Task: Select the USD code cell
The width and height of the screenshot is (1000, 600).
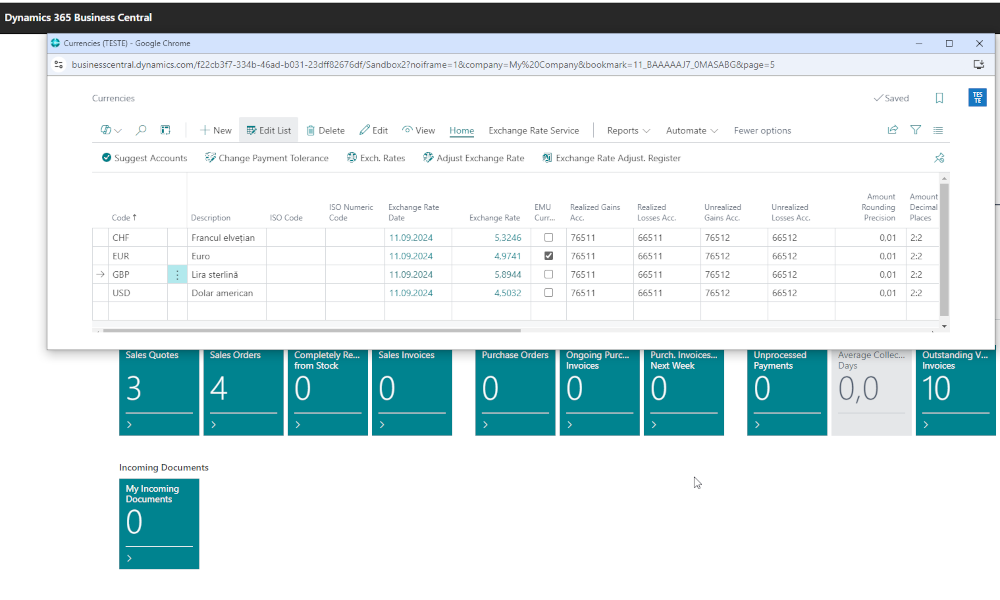Action: [138, 293]
